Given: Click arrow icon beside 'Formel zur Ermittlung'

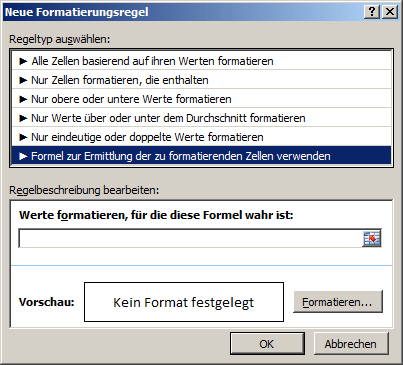Looking at the screenshot, I should pos(23,156).
